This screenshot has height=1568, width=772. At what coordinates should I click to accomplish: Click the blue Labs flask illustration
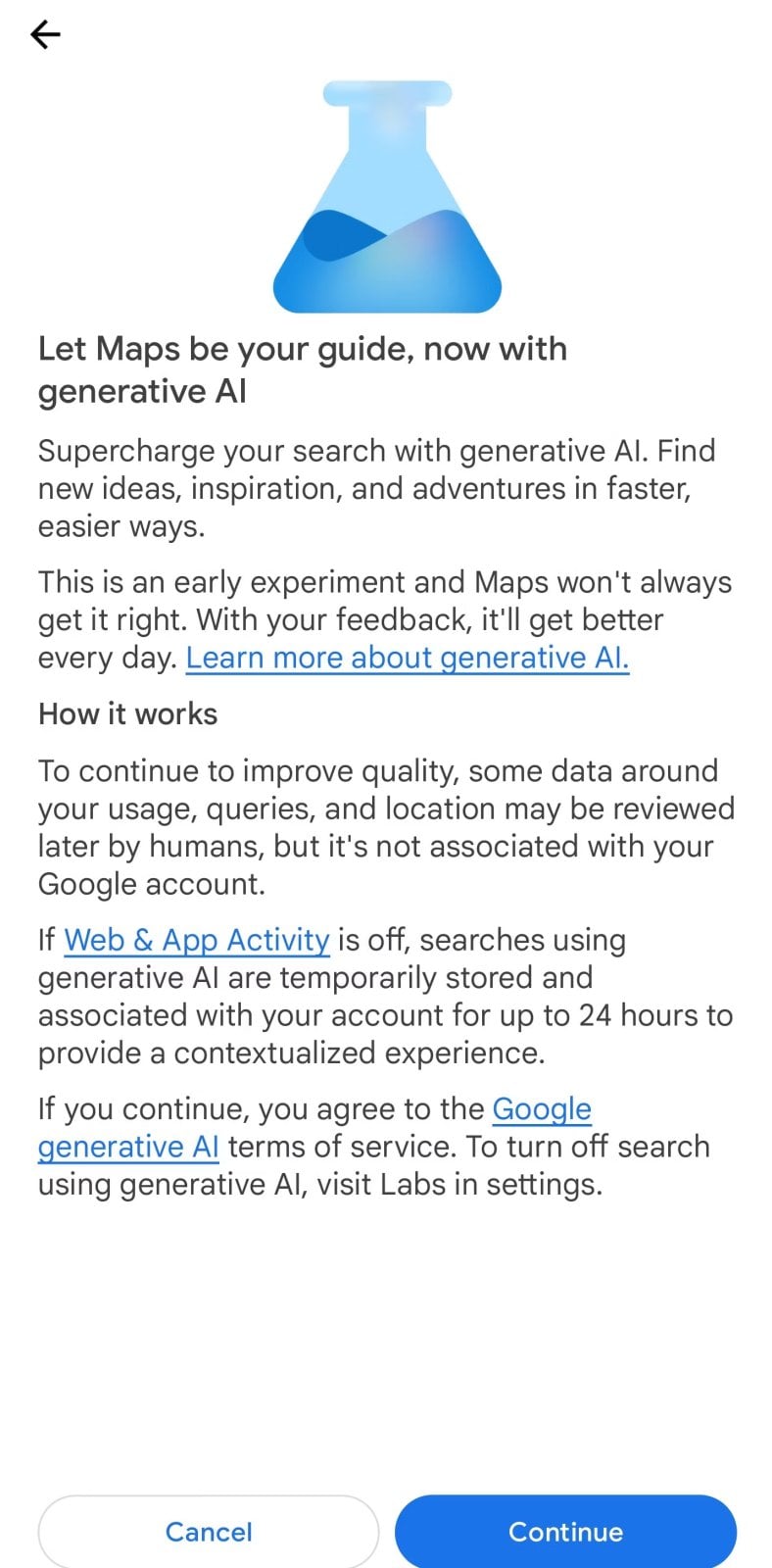click(x=387, y=196)
